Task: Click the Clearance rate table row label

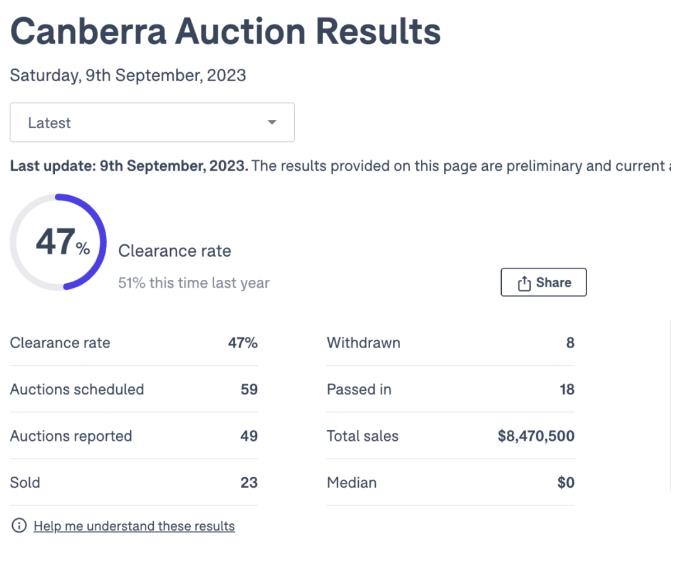Action: pyautogui.click(x=60, y=343)
